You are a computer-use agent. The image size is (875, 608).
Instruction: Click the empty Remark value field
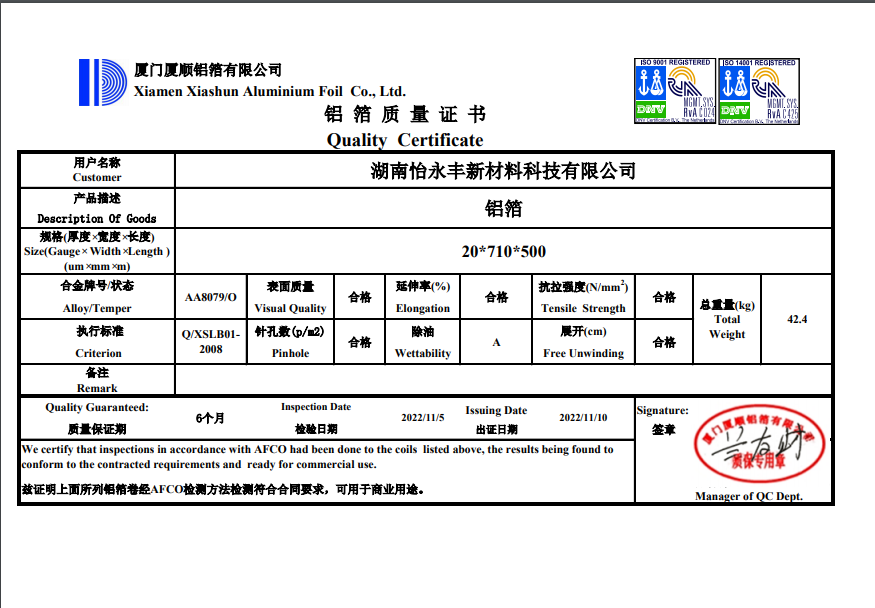coord(503,380)
